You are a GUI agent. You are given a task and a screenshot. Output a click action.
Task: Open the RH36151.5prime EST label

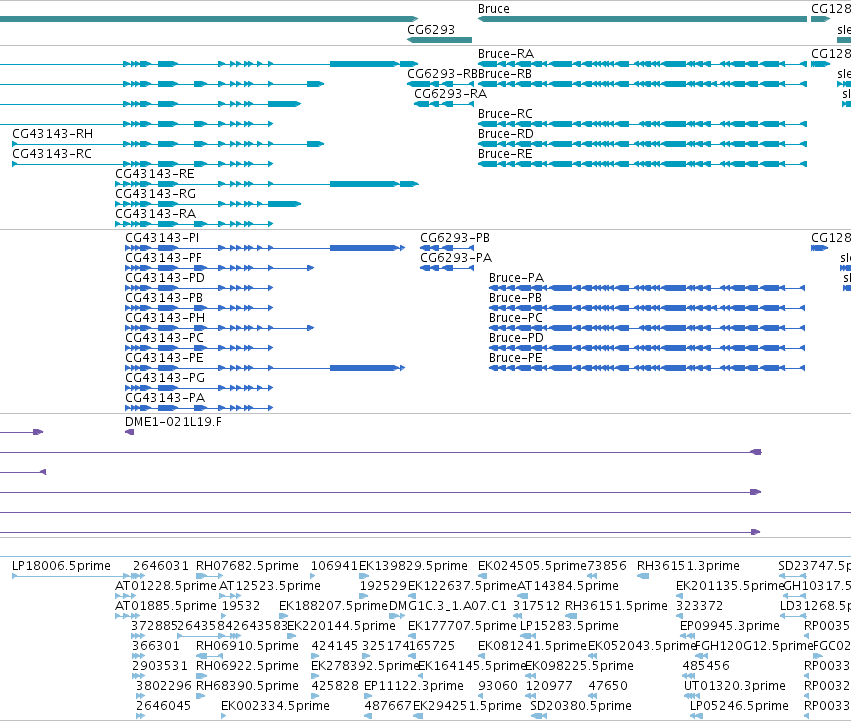tap(617, 606)
